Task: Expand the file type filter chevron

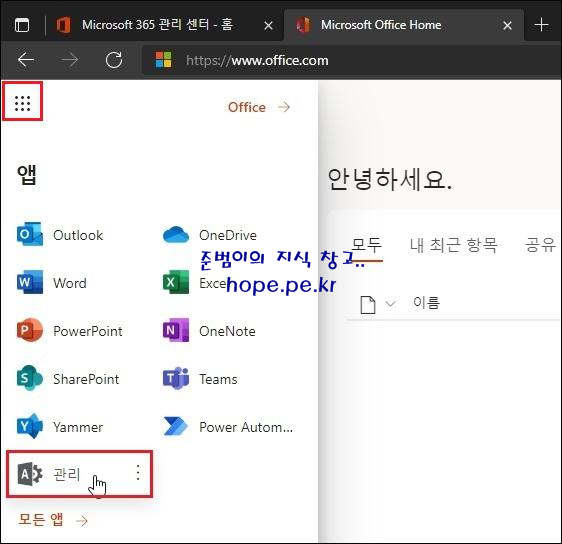Action: (x=390, y=304)
